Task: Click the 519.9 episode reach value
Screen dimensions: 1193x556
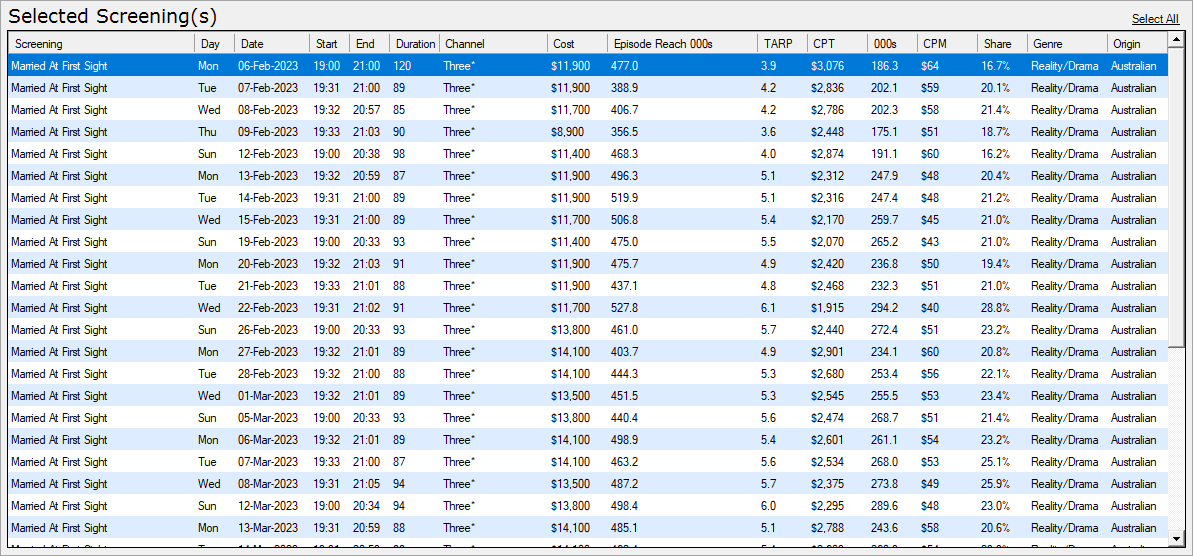Action: pos(625,198)
